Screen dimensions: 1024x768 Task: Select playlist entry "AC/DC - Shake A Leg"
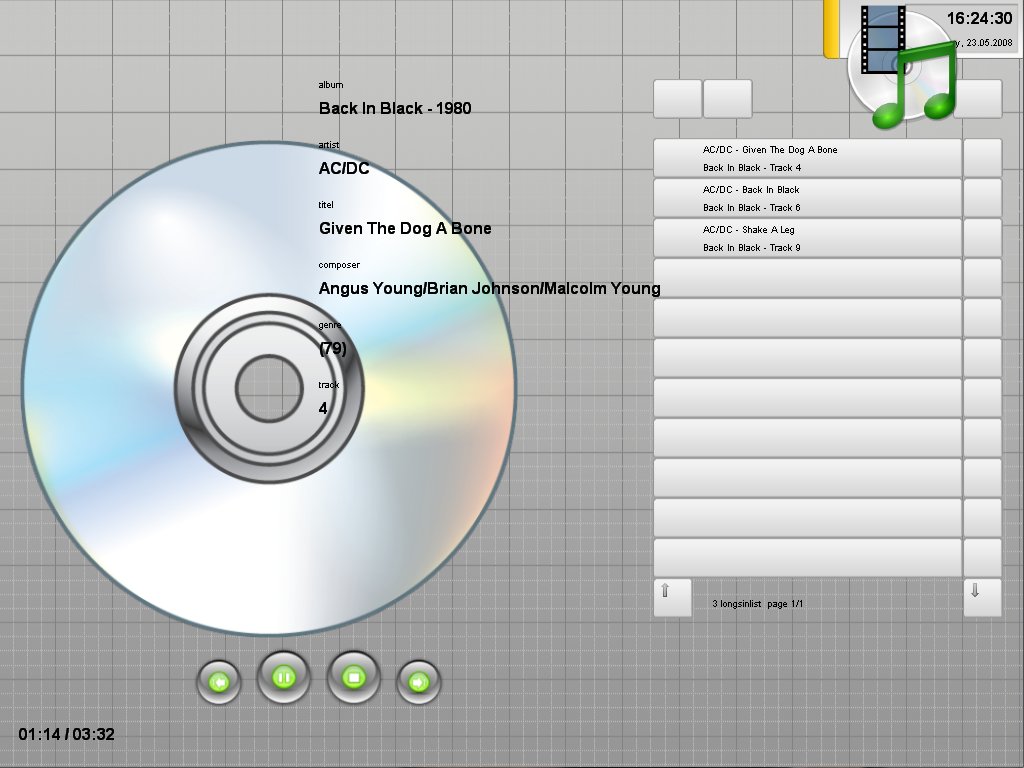807,238
